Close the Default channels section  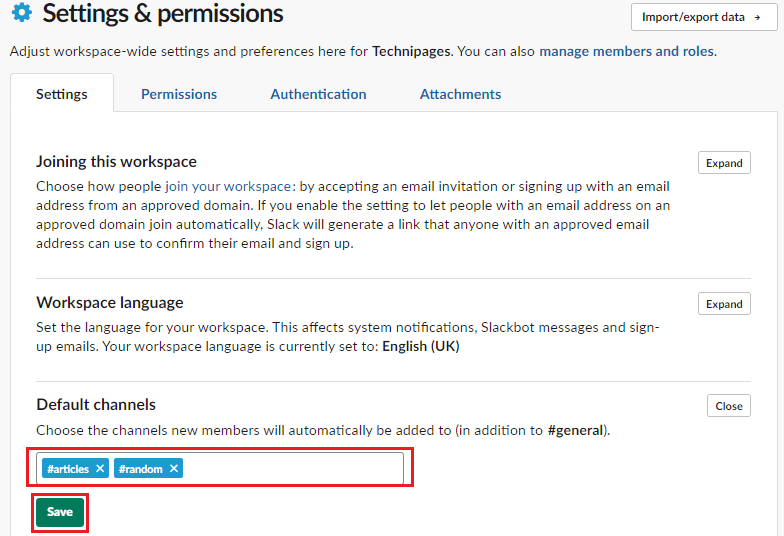point(728,406)
